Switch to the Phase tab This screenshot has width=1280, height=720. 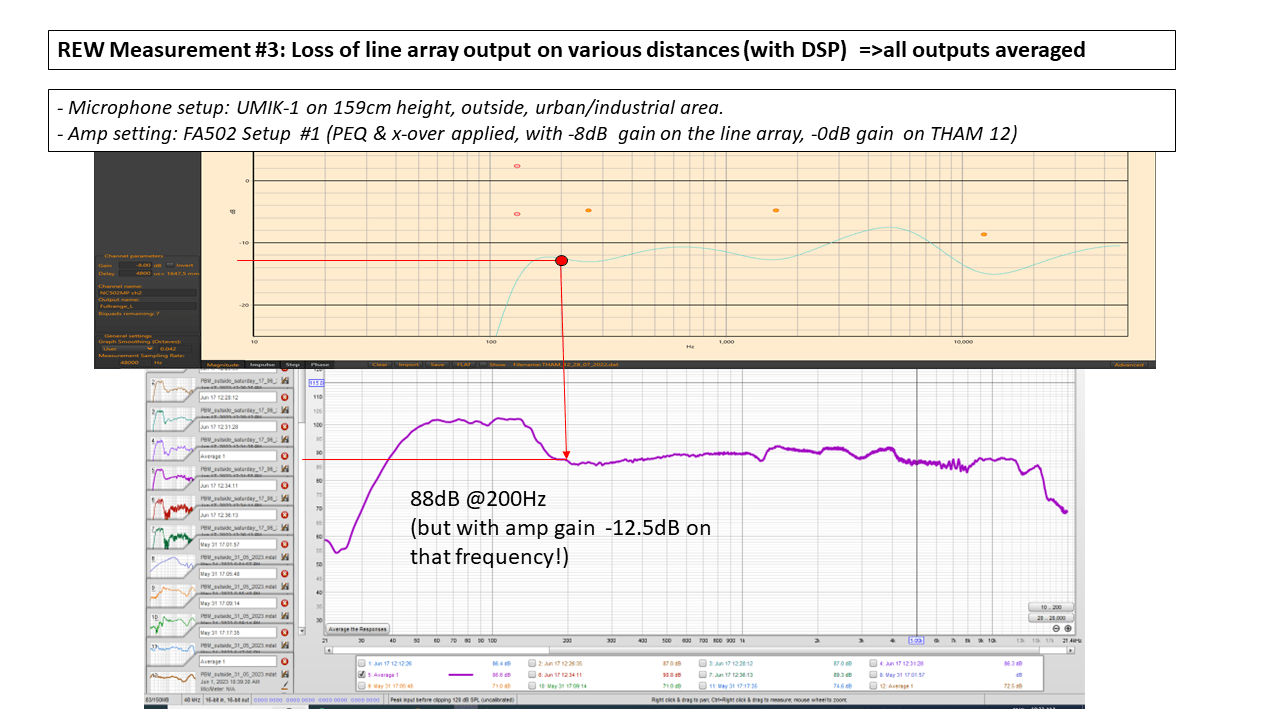pyautogui.click(x=320, y=364)
